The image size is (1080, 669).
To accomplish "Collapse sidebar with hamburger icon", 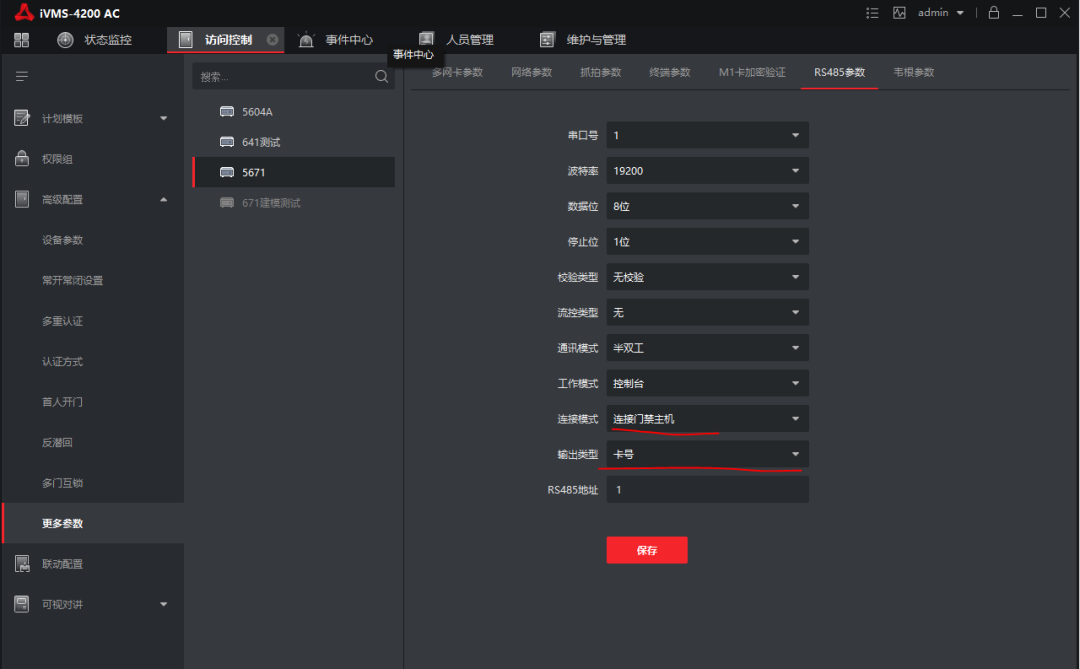I will [x=22, y=77].
